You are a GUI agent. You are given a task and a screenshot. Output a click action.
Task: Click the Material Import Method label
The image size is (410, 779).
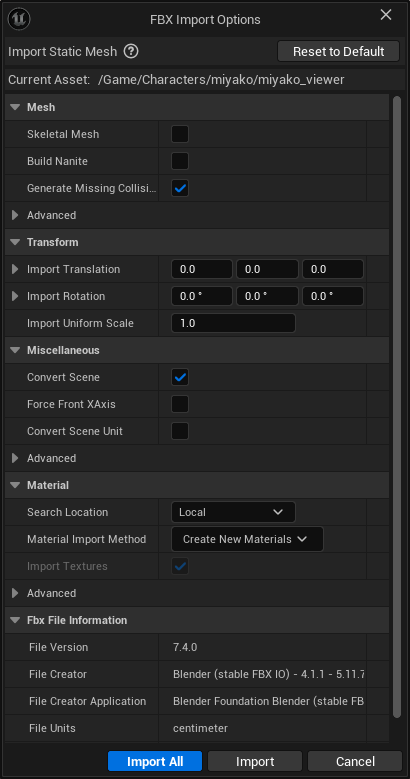86,539
